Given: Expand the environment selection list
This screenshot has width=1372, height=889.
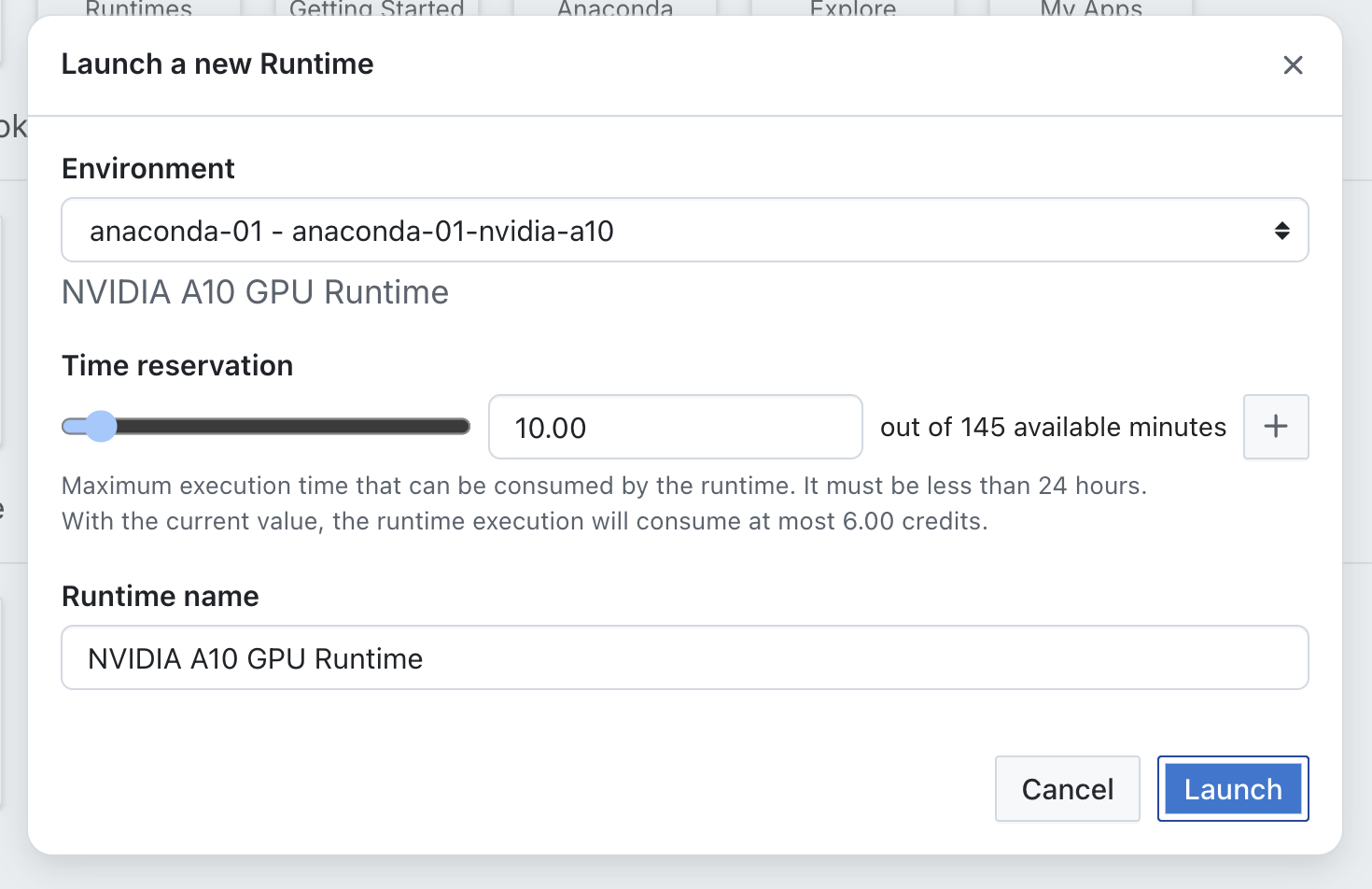Looking at the screenshot, I should click(684, 230).
